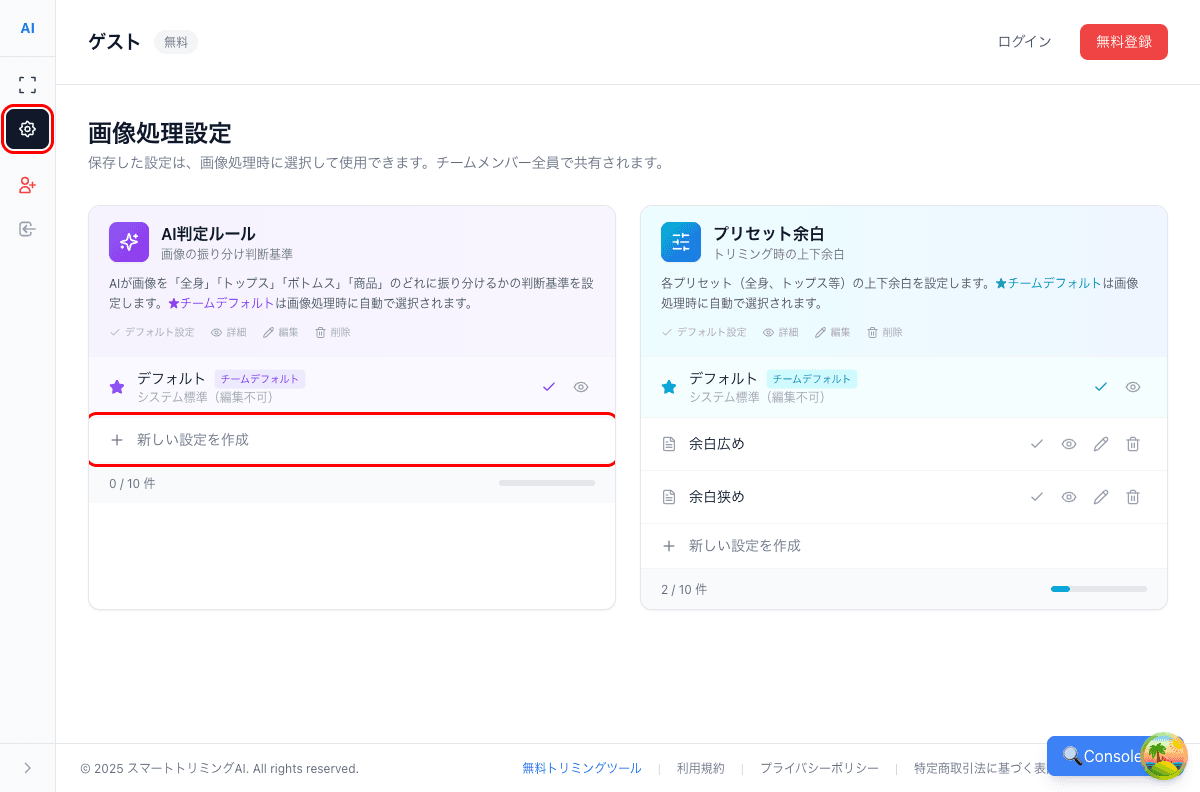Image resolution: width=1200 pixels, height=792 pixels.
Task: Click the purple star of AI判定ルール デフォルト
Action: click(x=117, y=387)
